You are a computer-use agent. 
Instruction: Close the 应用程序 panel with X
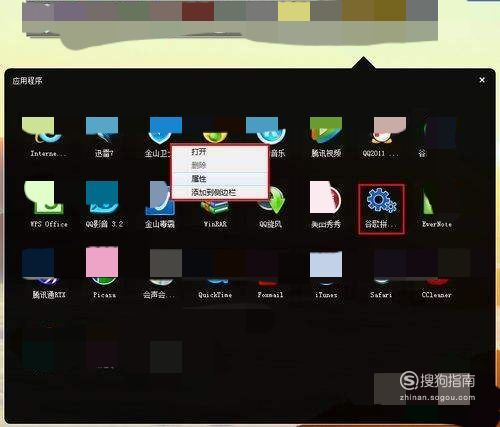(x=482, y=80)
